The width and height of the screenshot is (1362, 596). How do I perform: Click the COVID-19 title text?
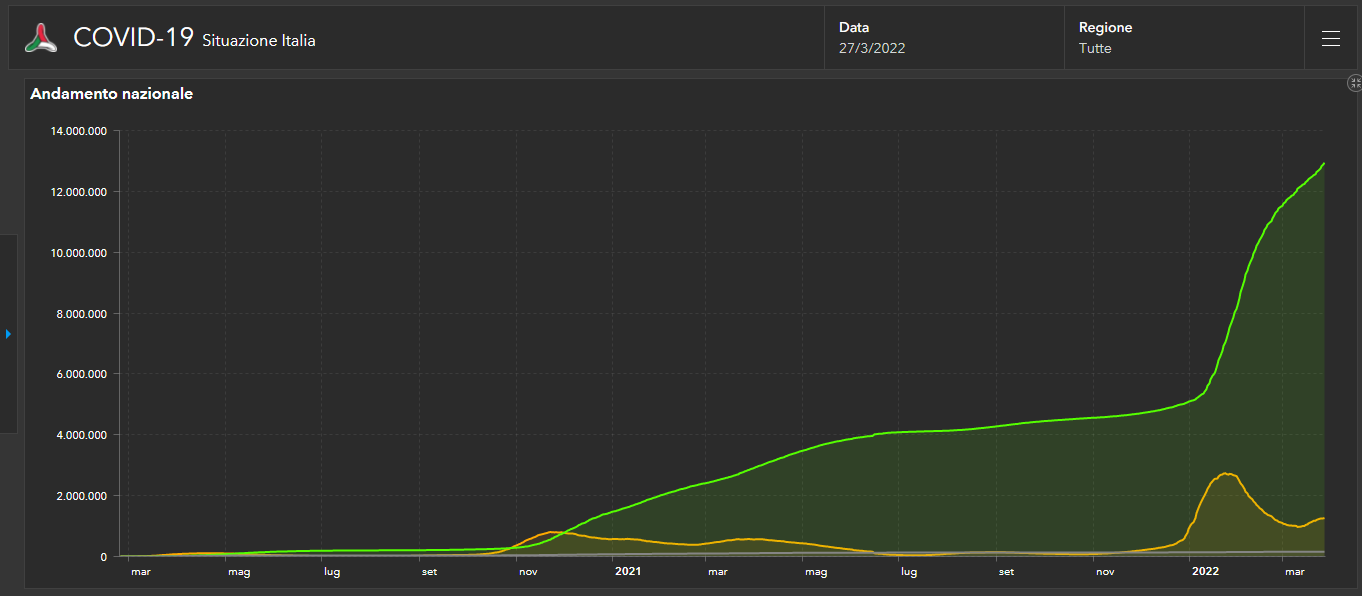(x=133, y=38)
